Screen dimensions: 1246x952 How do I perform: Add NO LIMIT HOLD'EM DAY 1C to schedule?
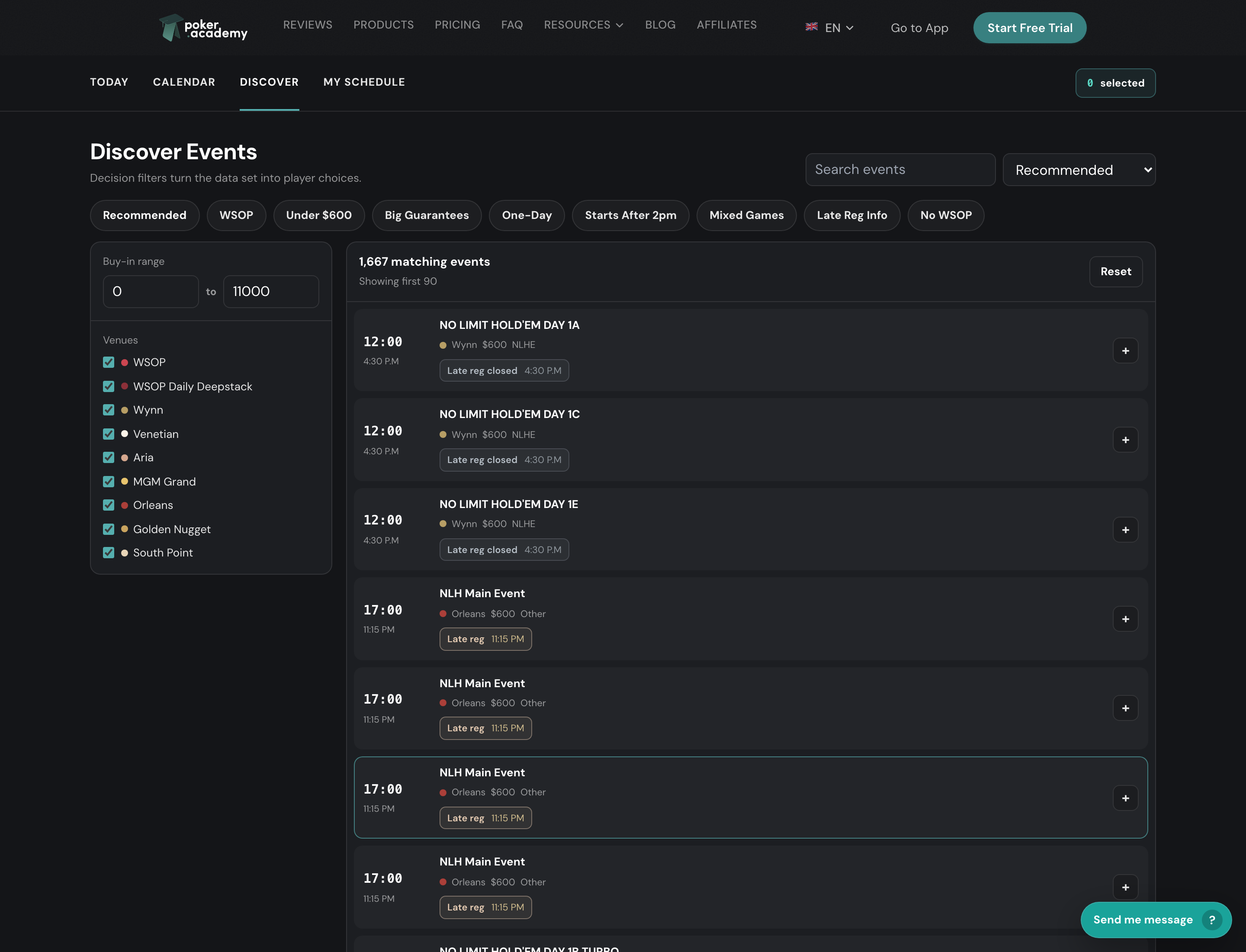(x=1125, y=440)
